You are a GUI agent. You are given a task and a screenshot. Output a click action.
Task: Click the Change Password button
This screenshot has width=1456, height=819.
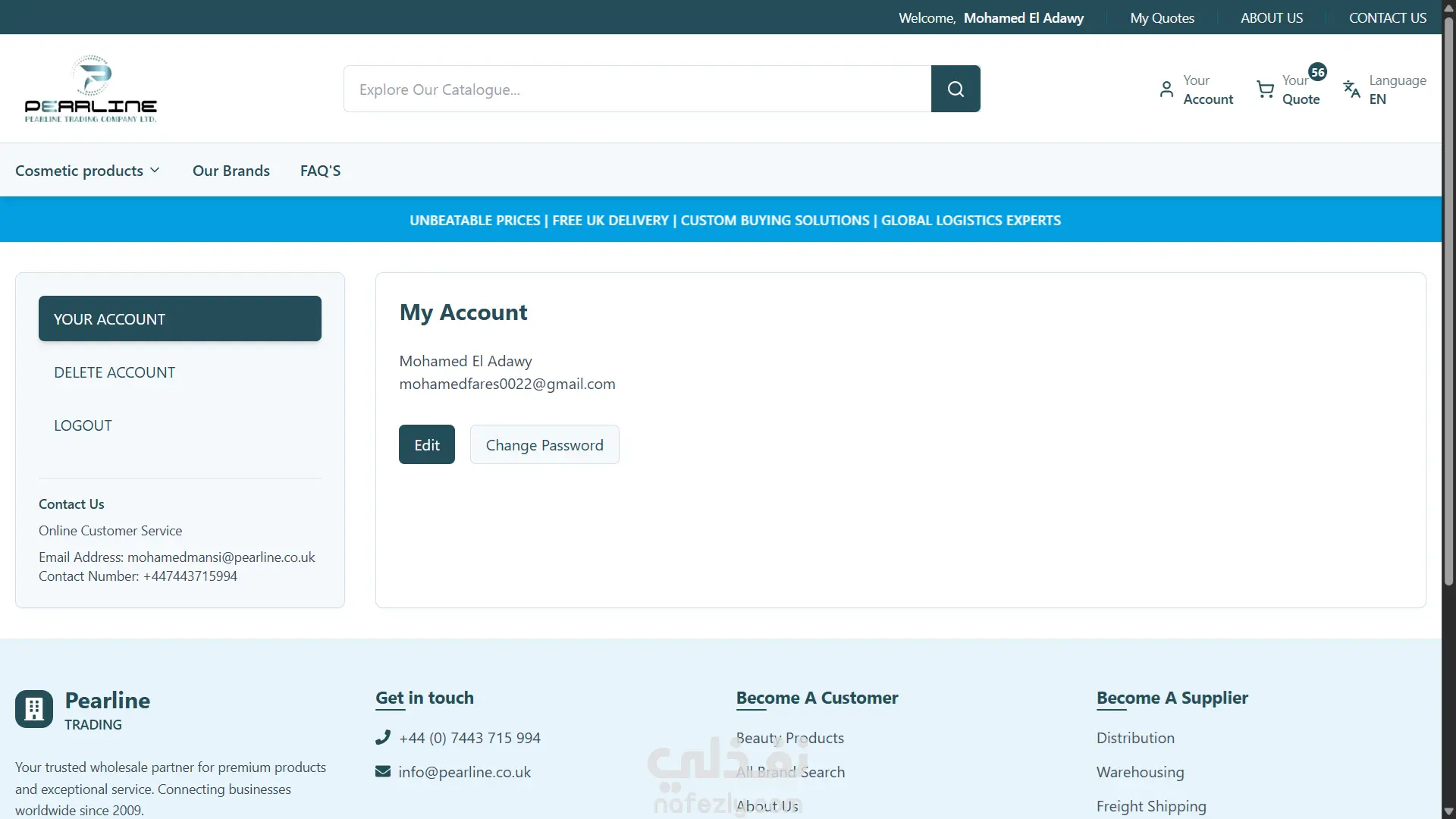point(544,444)
